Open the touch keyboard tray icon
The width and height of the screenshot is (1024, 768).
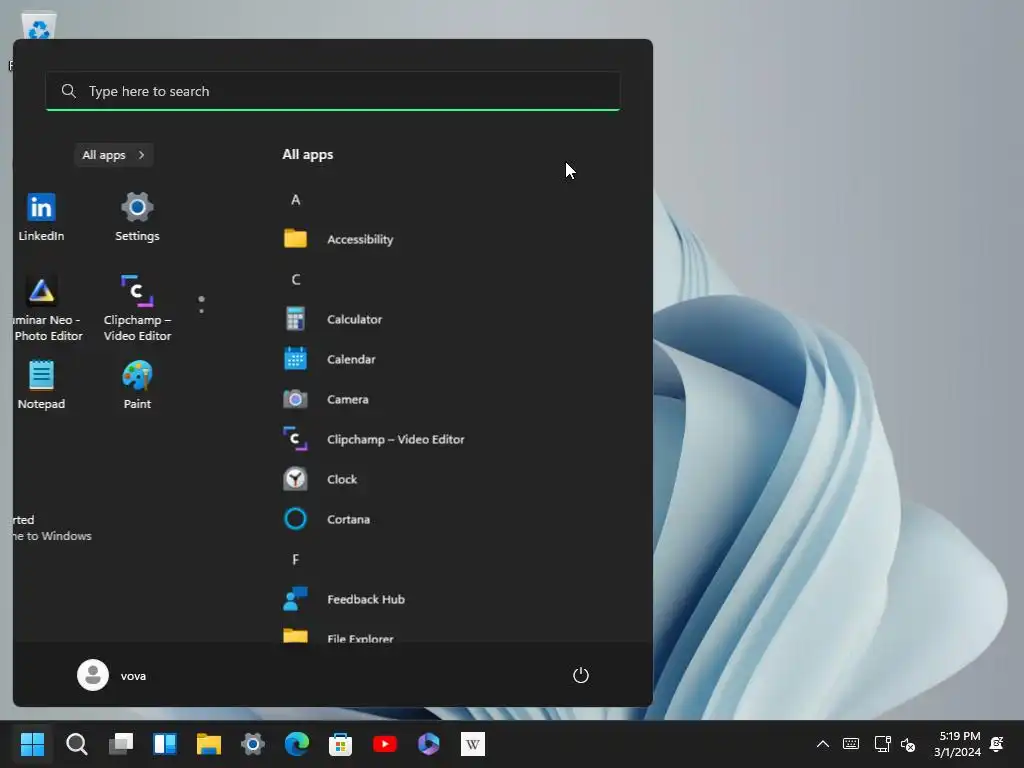(851, 744)
